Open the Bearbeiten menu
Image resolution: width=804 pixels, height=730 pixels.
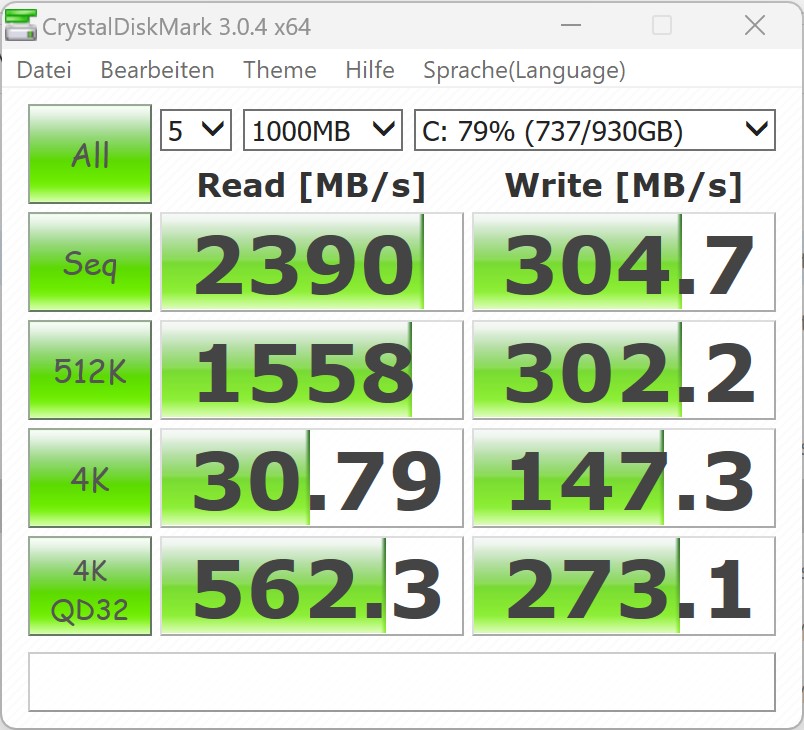tap(157, 70)
